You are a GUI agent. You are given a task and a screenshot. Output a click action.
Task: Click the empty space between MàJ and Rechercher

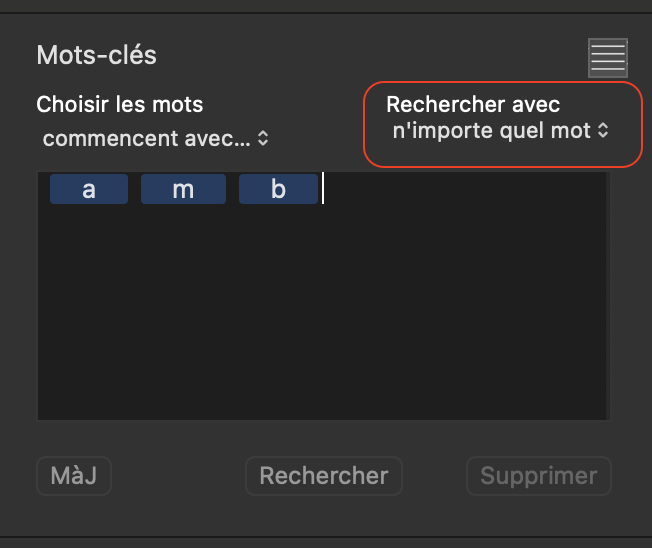pyautogui.click(x=178, y=476)
